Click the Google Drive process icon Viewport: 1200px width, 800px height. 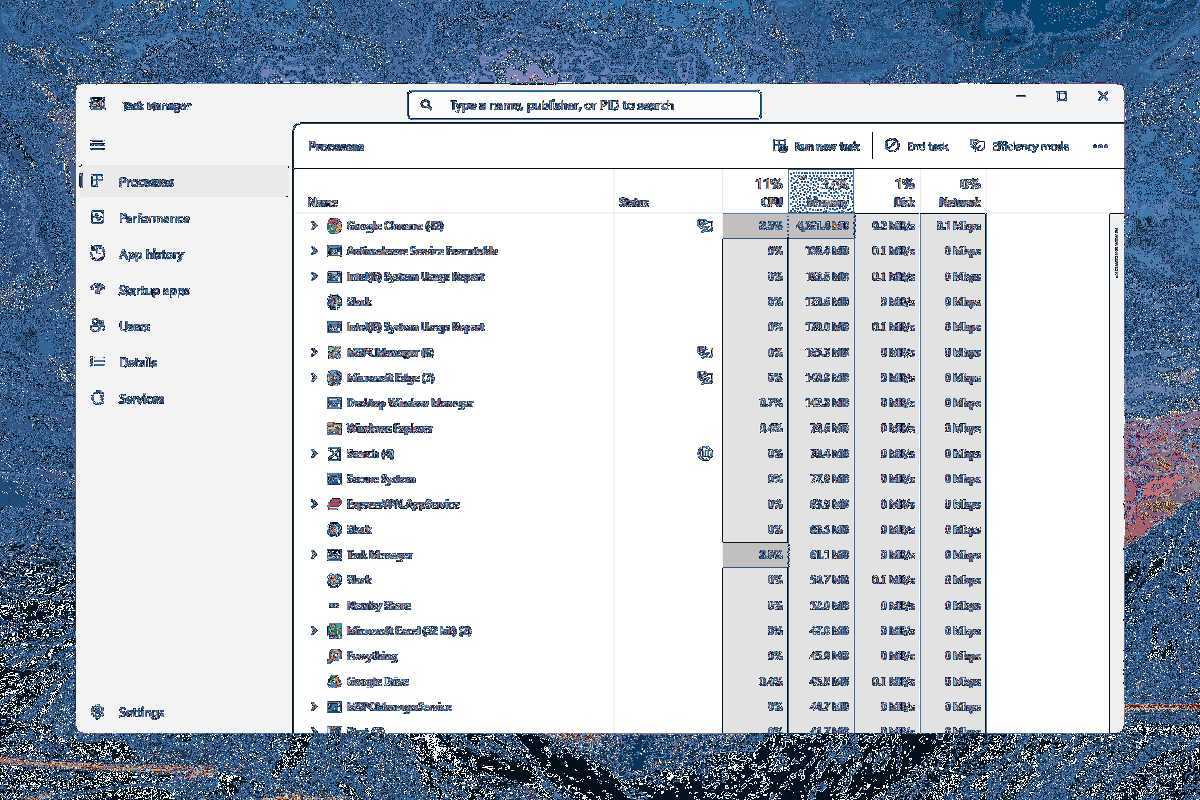point(334,681)
